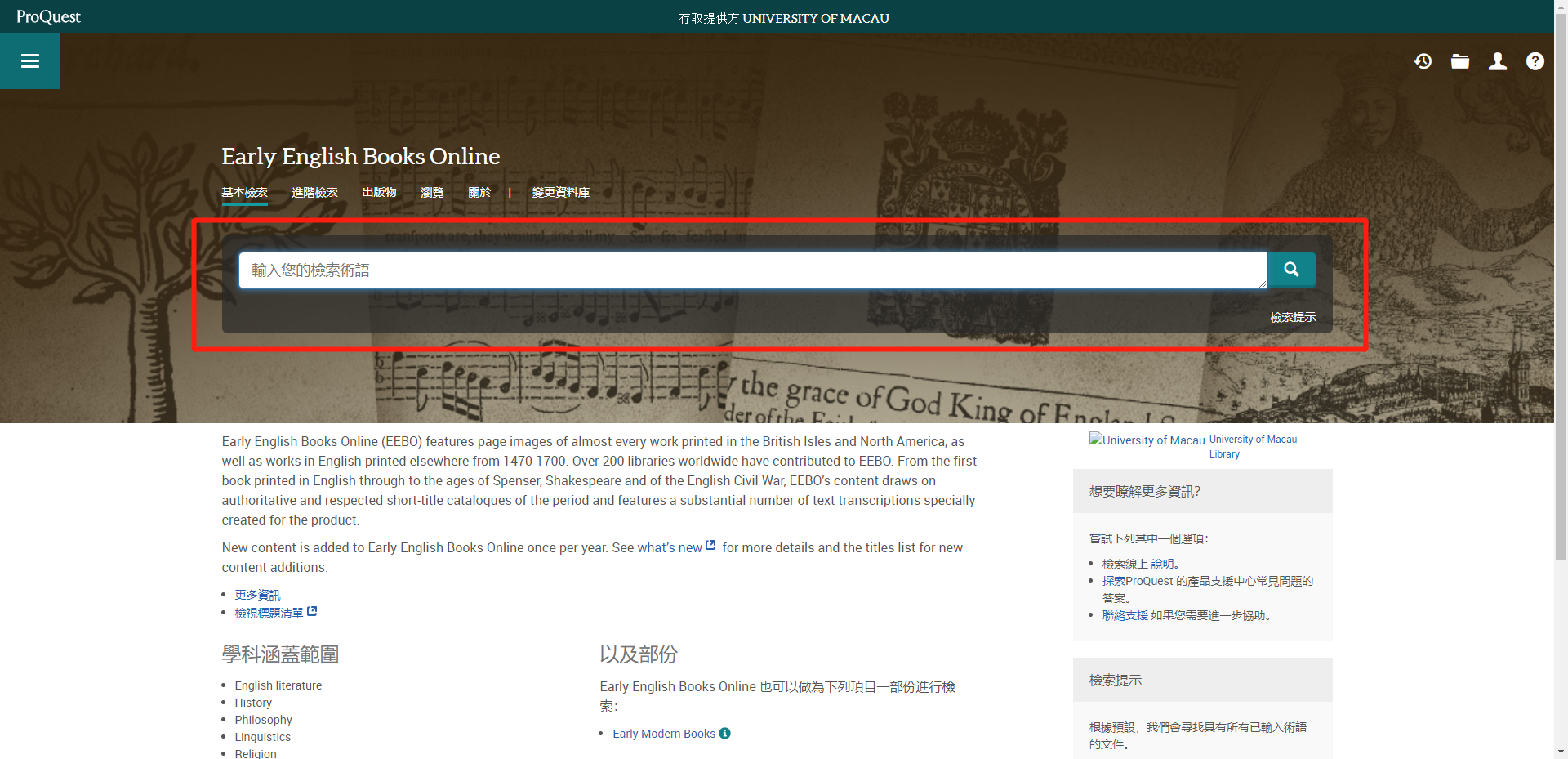Click 'English literature' subject item

(x=278, y=685)
